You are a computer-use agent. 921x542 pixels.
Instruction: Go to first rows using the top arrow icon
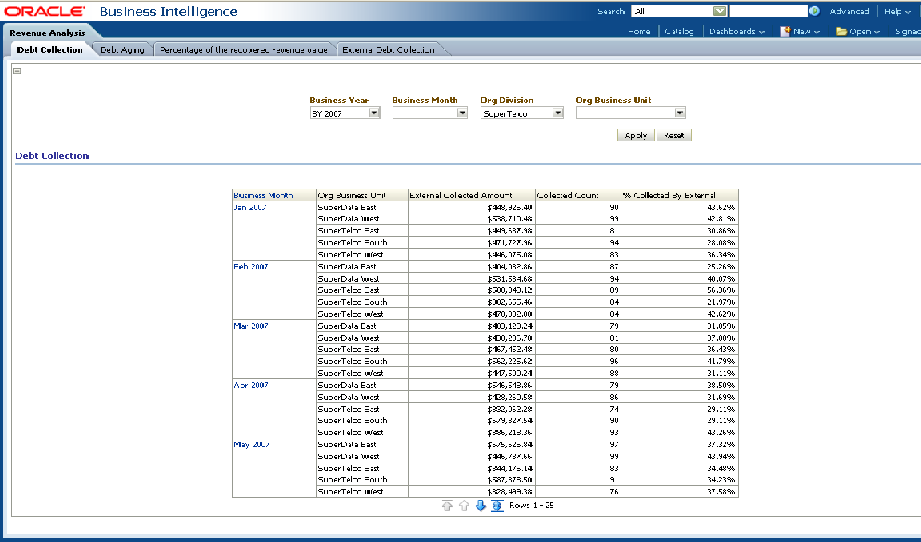pos(447,506)
